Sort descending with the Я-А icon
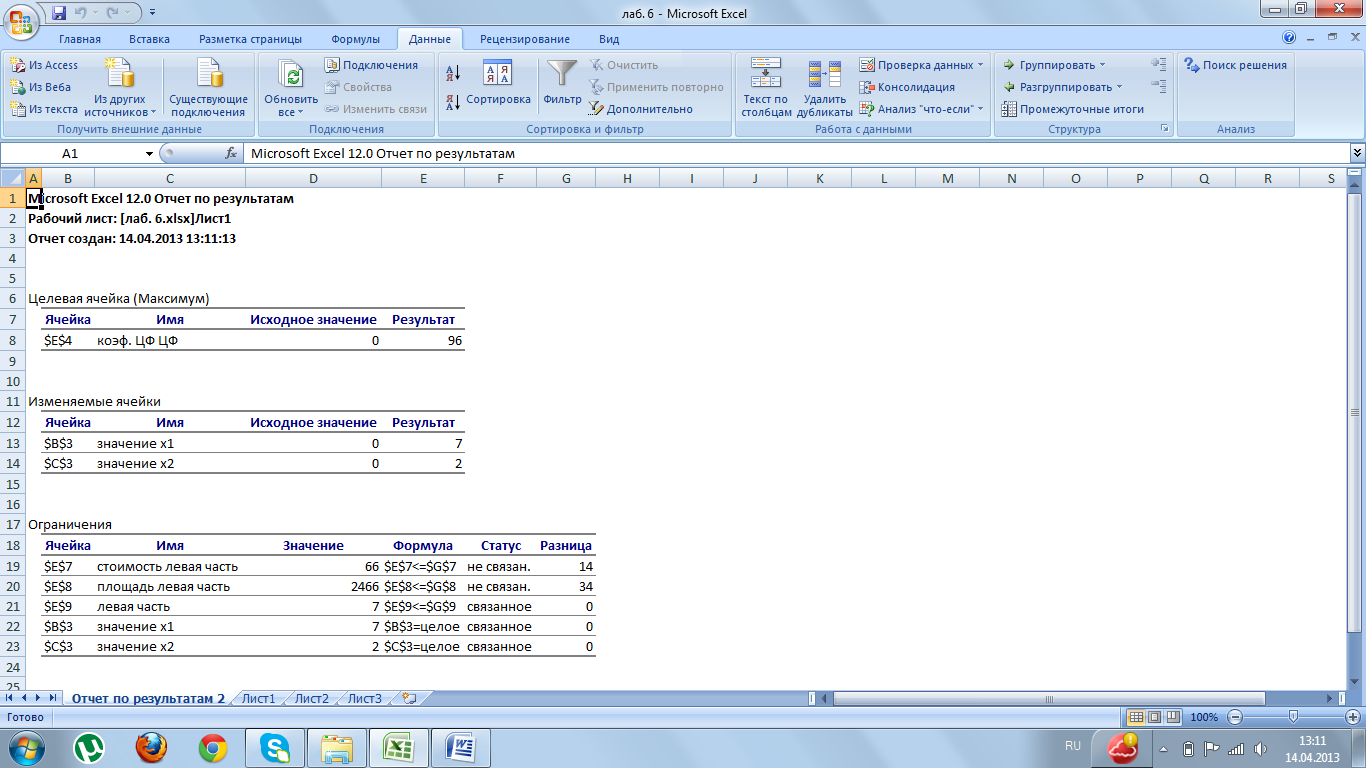This screenshot has height=768, width=1366. (452, 101)
